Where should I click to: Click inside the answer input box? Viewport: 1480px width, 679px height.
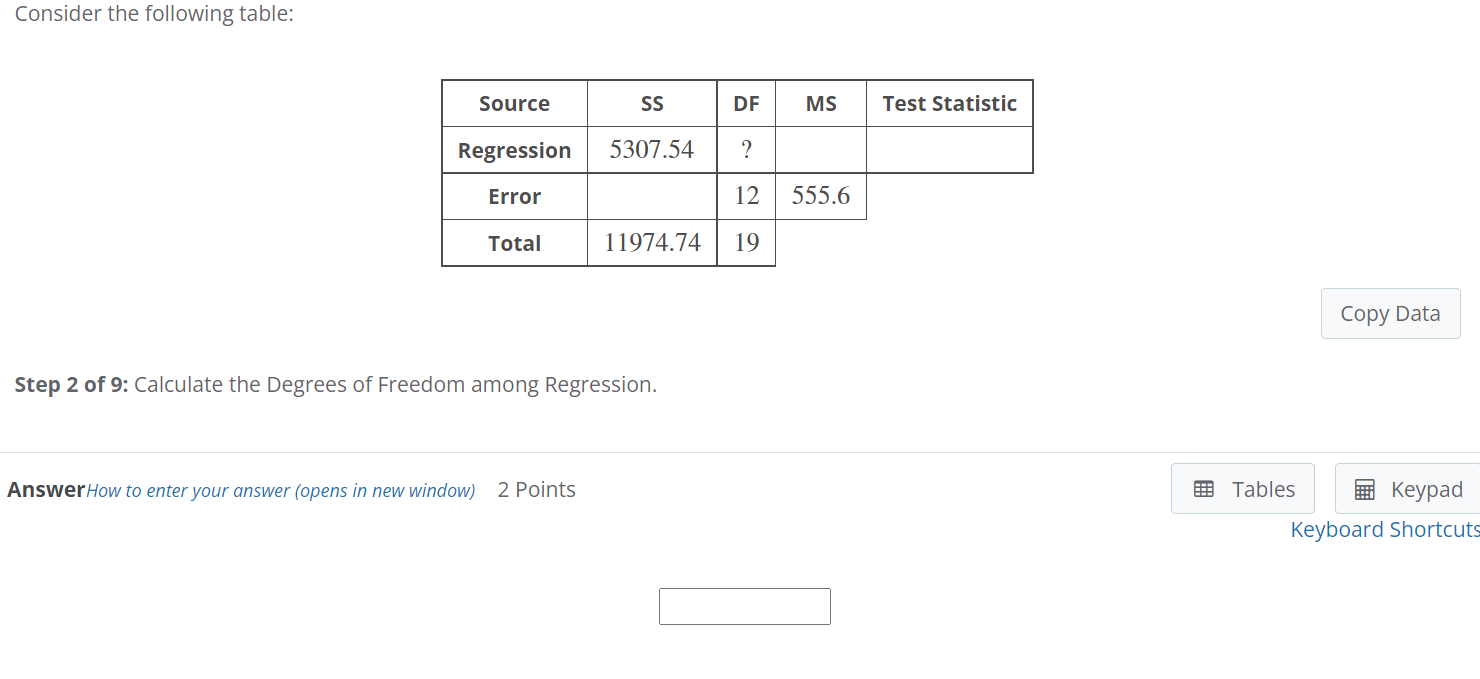(x=744, y=606)
